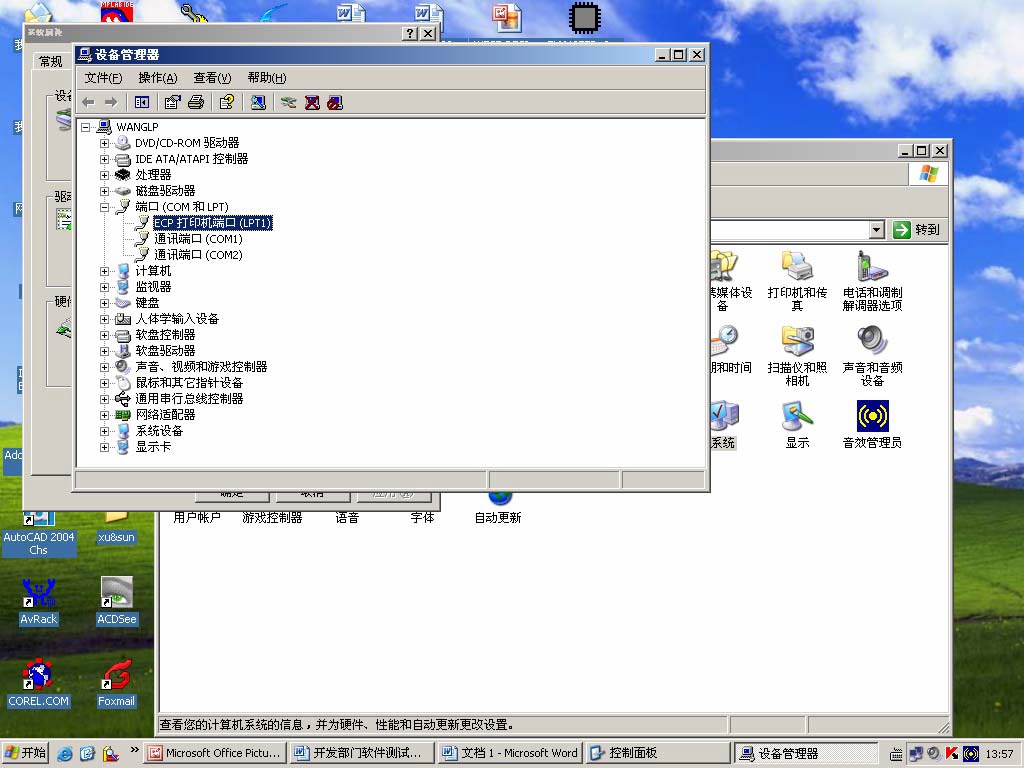Screen dimensions: 1024x768
Task: Click the 转到 button in Control Panel
Action: 916,229
